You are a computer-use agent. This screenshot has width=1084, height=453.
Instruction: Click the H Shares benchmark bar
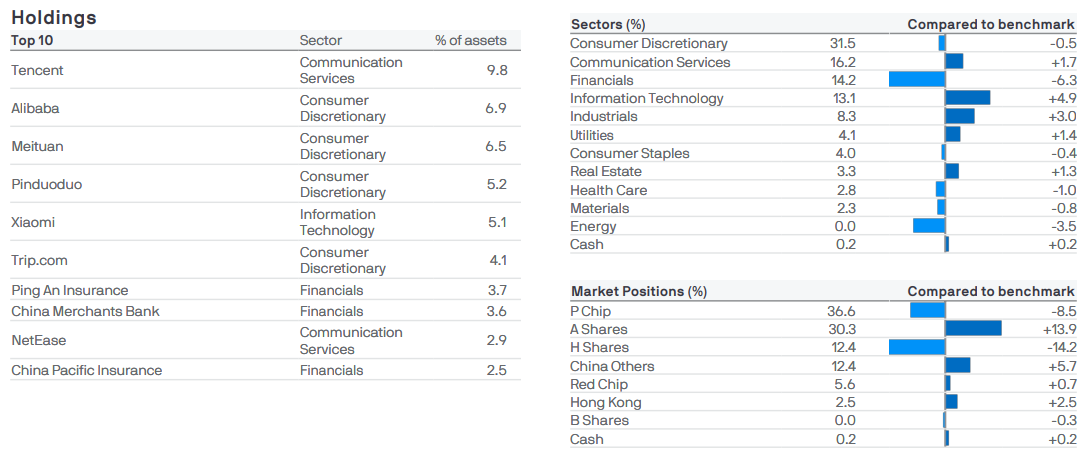(x=917, y=347)
